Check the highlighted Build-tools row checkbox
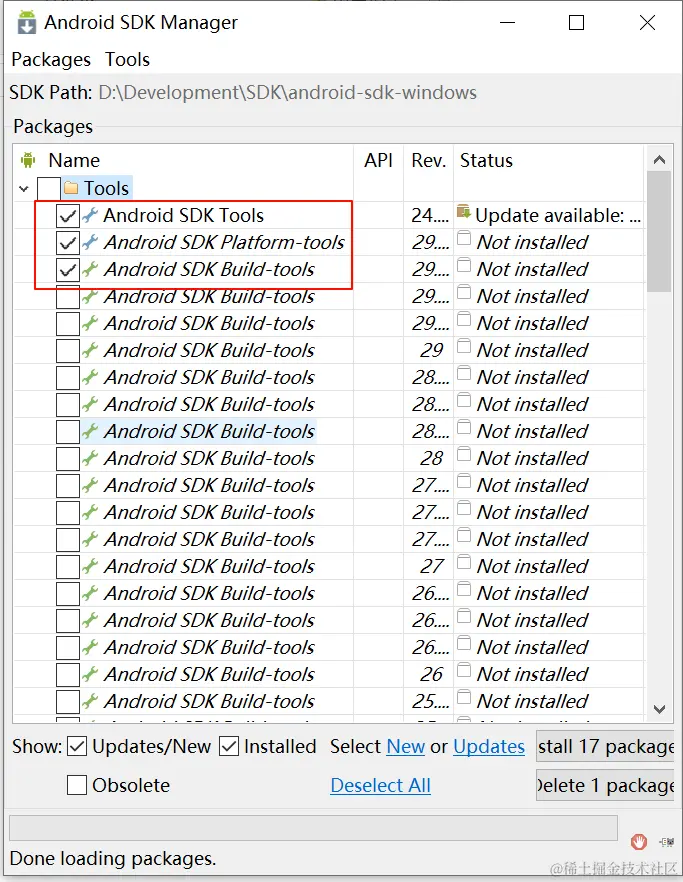This screenshot has height=882, width=683. click(68, 431)
